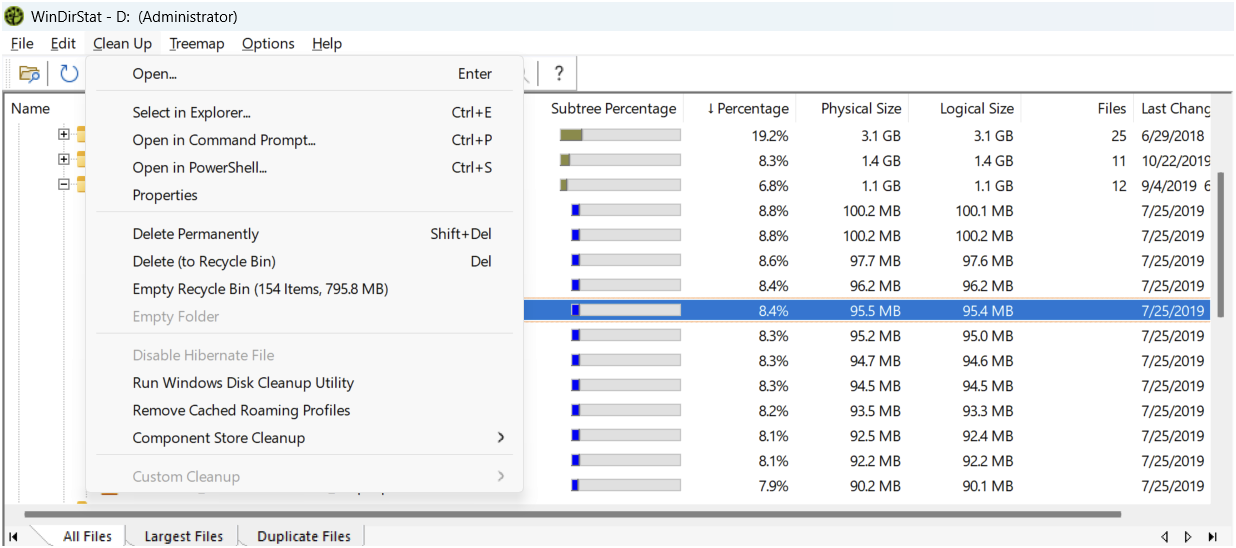Click the 6/29/2018 last change date
This screenshot has width=1236, height=548.
click(1172, 136)
